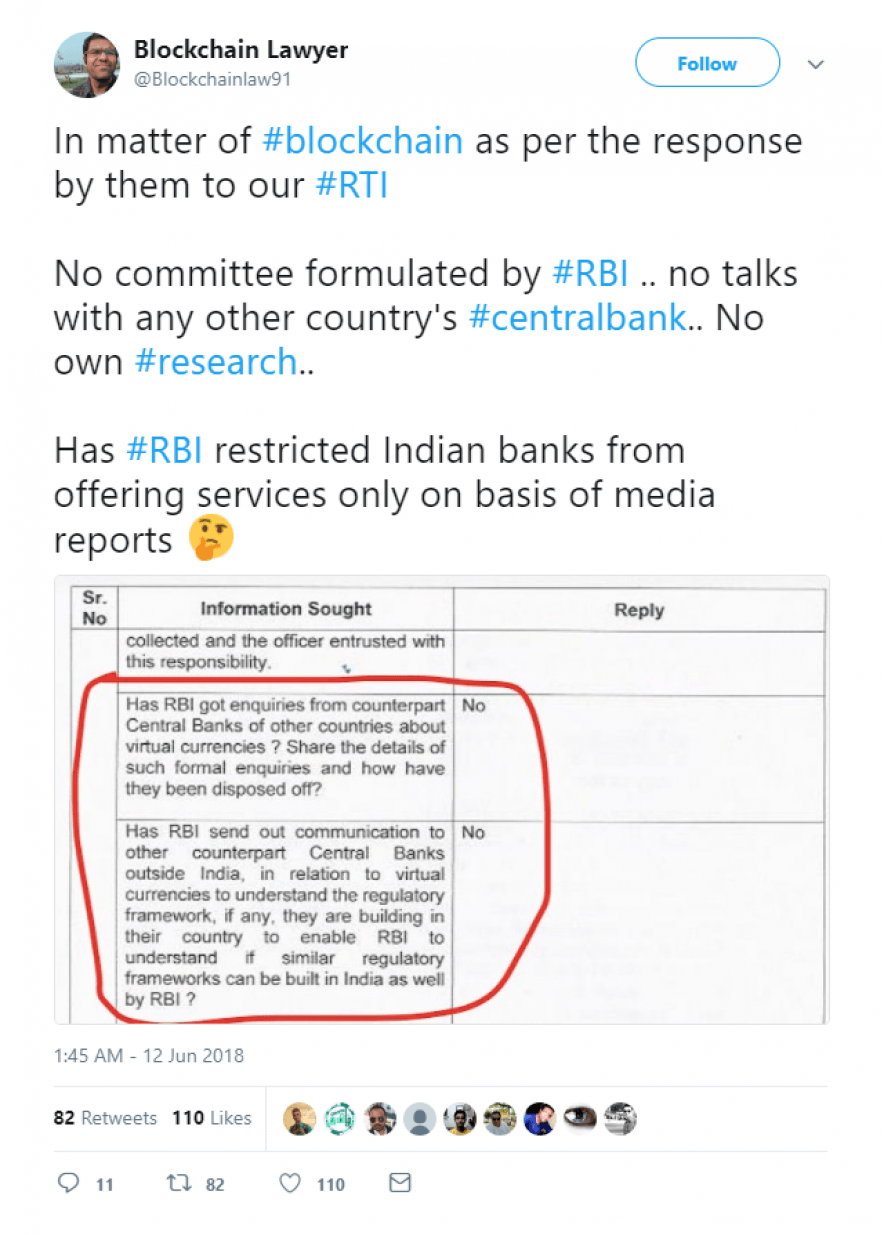Image resolution: width=884 pixels, height=1235 pixels.
Task: View the 110 Likes list
Action: coord(211,1117)
